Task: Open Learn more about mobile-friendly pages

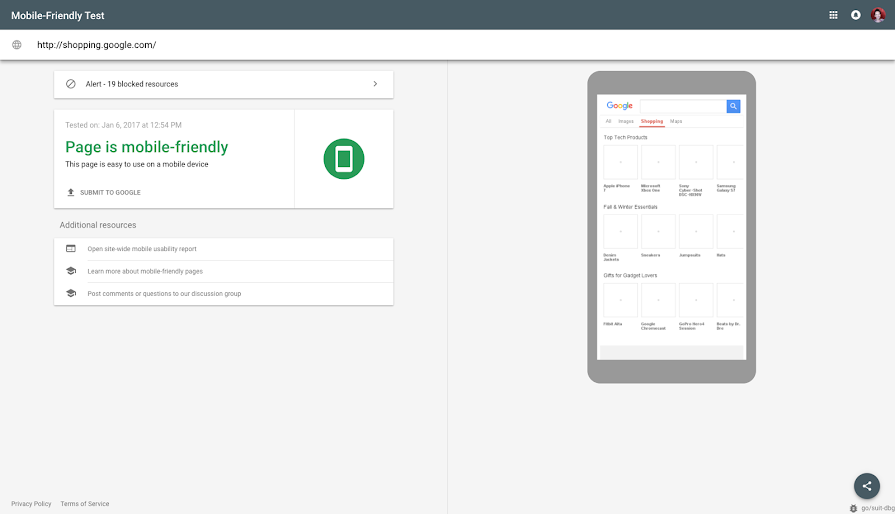Action: [145, 271]
